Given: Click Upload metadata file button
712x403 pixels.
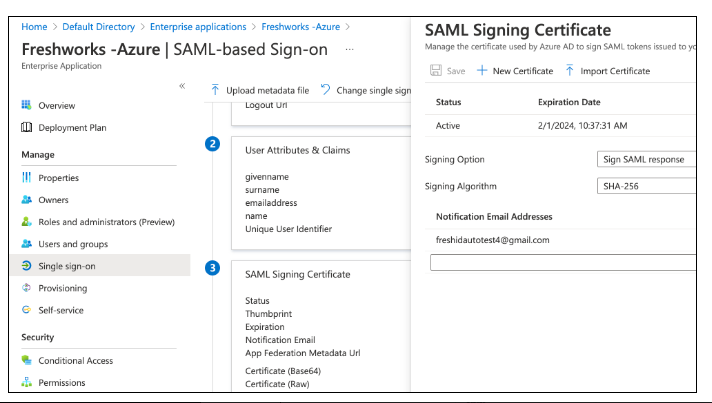Looking at the screenshot, I should (260, 90).
